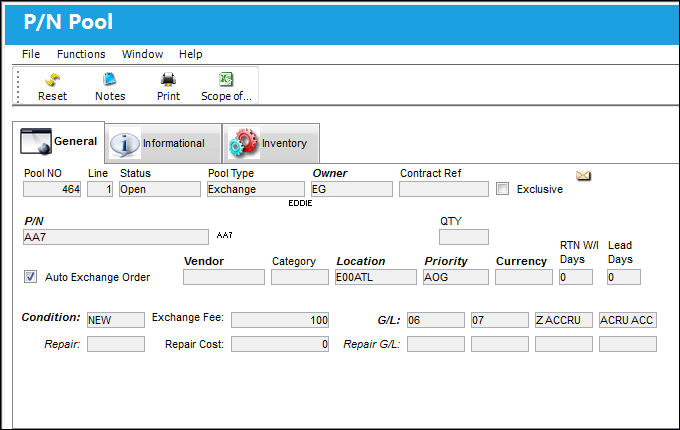Click the General tab window icon
680x430 pixels.
[36, 141]
